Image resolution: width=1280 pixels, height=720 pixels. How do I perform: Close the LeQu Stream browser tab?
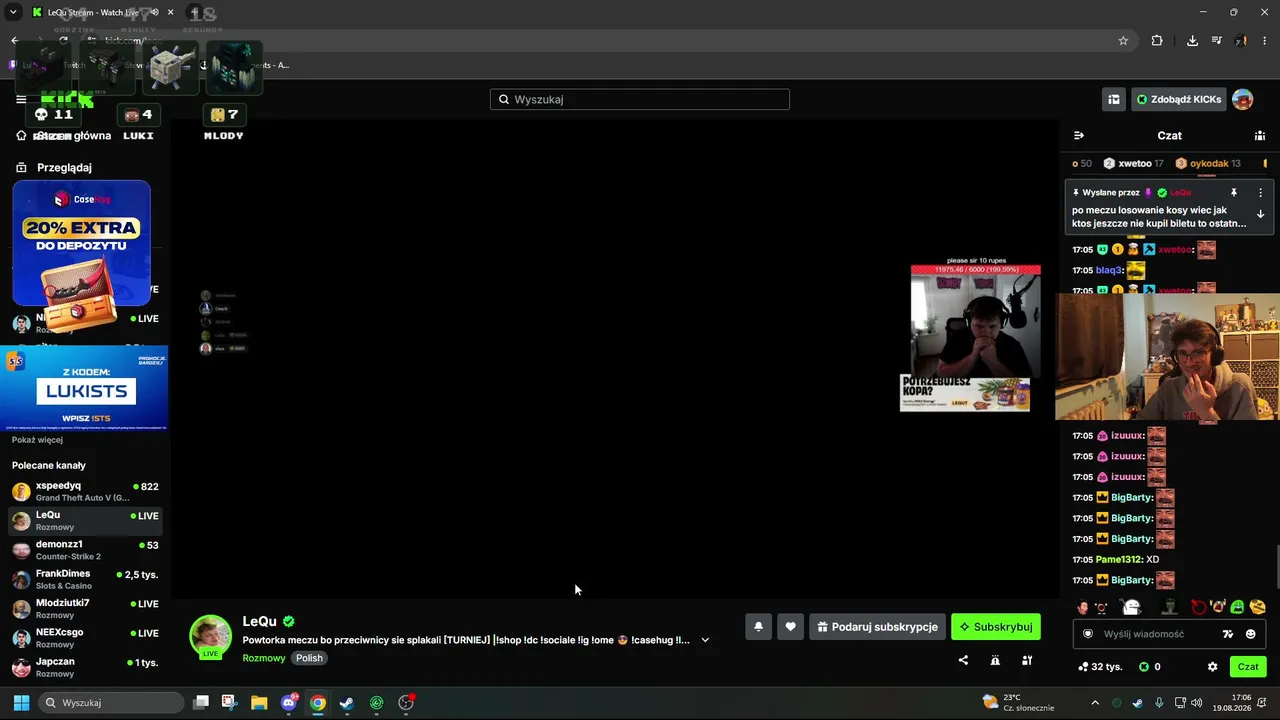pyautogui.click(x=170, y=12)
